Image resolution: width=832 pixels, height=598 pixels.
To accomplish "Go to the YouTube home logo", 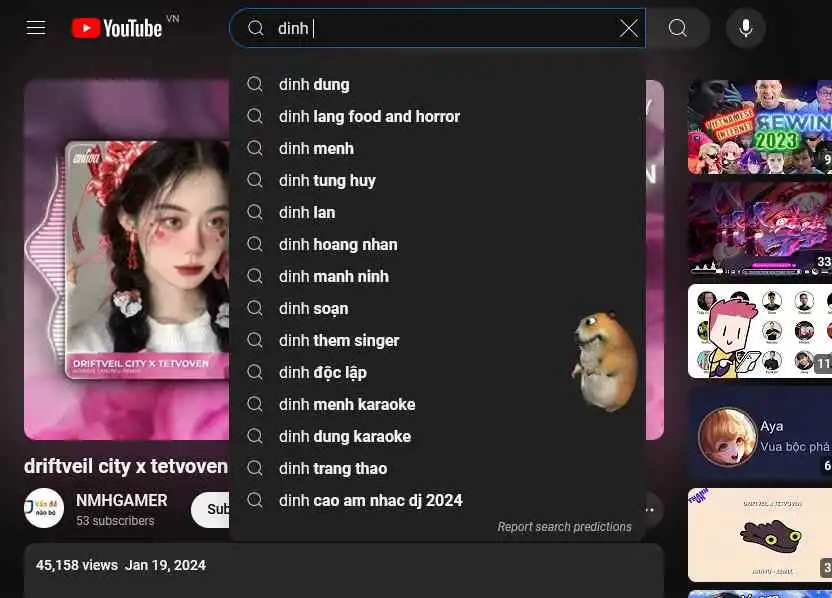I will (x=117, y=28).
